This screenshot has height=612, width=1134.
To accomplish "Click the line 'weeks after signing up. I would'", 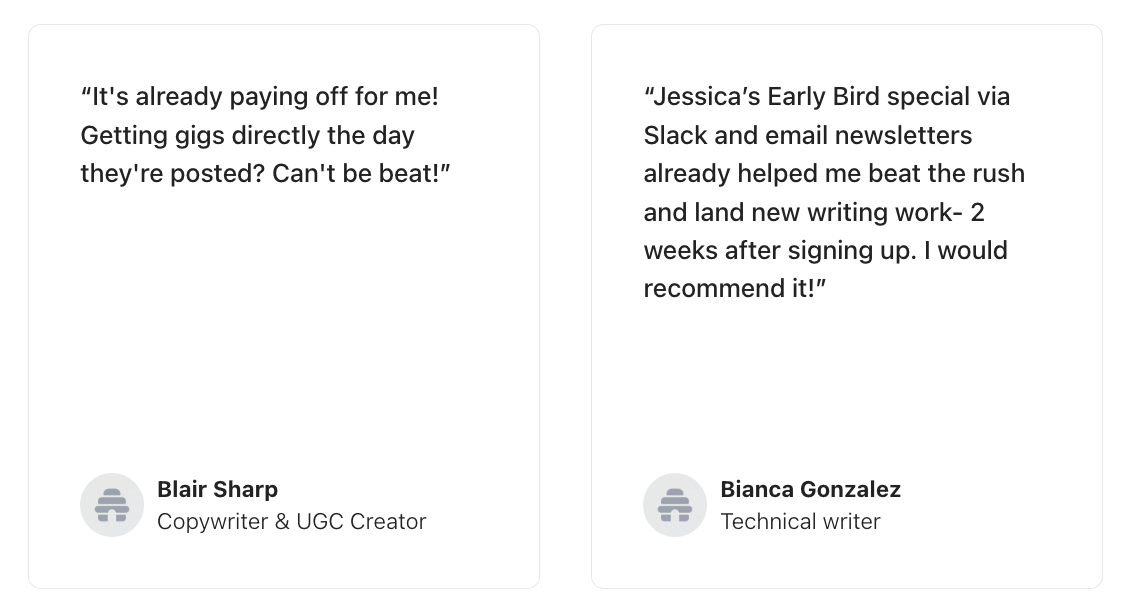I will click(825, 250).
